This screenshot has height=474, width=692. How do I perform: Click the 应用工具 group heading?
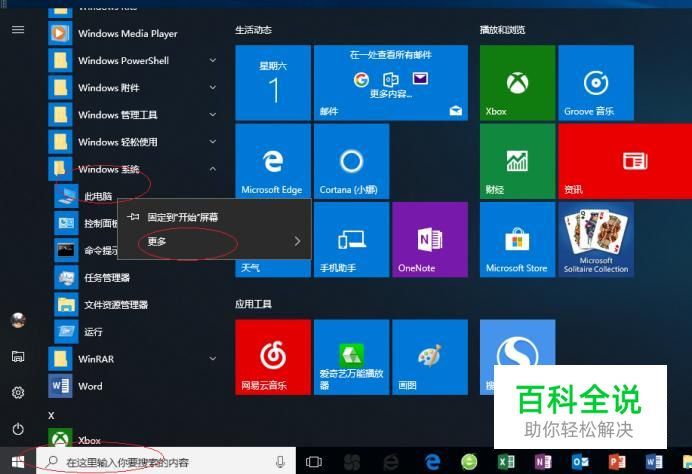pyautogui.click(x=253, y=304)
